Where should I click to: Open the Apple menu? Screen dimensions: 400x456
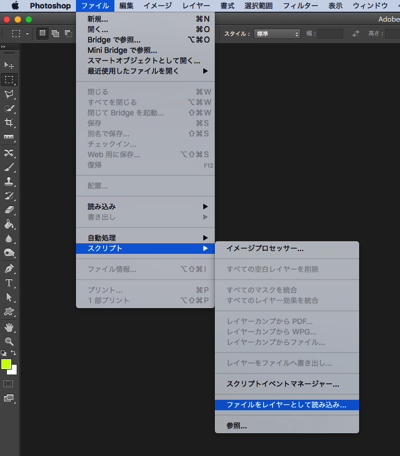pyautogui.click(x=15, y=6)
